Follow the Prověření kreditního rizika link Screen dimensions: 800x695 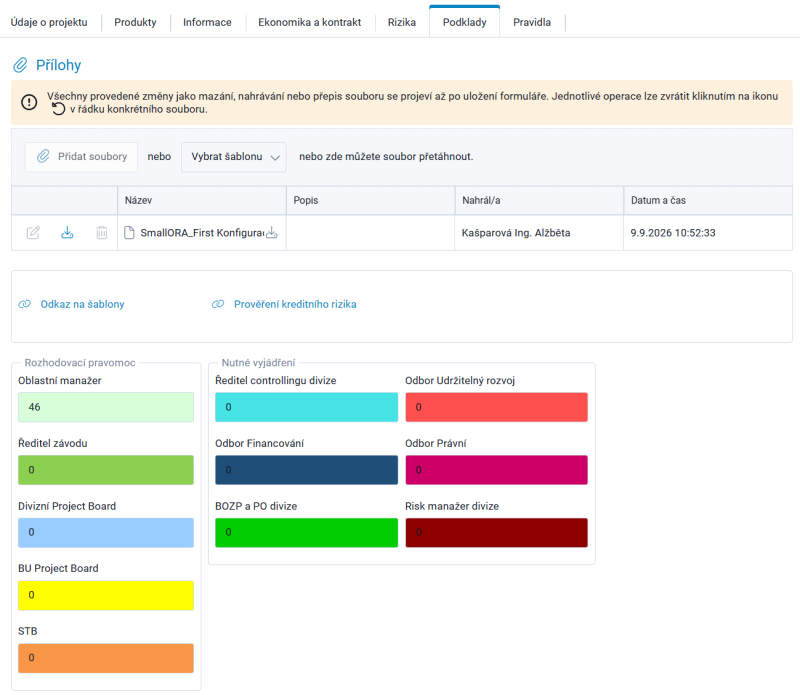295,304
